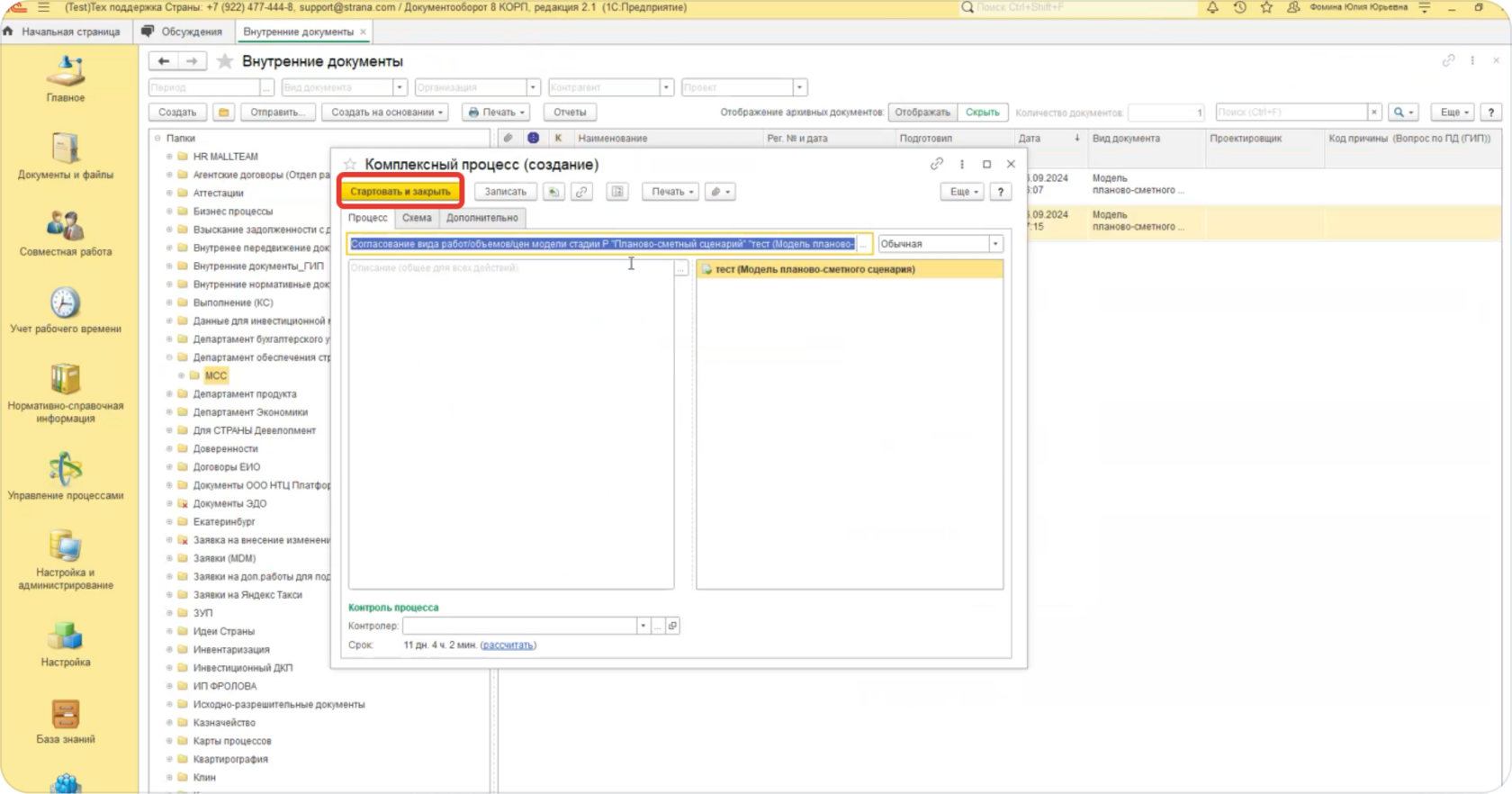Select Скрыть for archived documents
This screenshot has width=1512, height=794.
(x=983, y=113)
